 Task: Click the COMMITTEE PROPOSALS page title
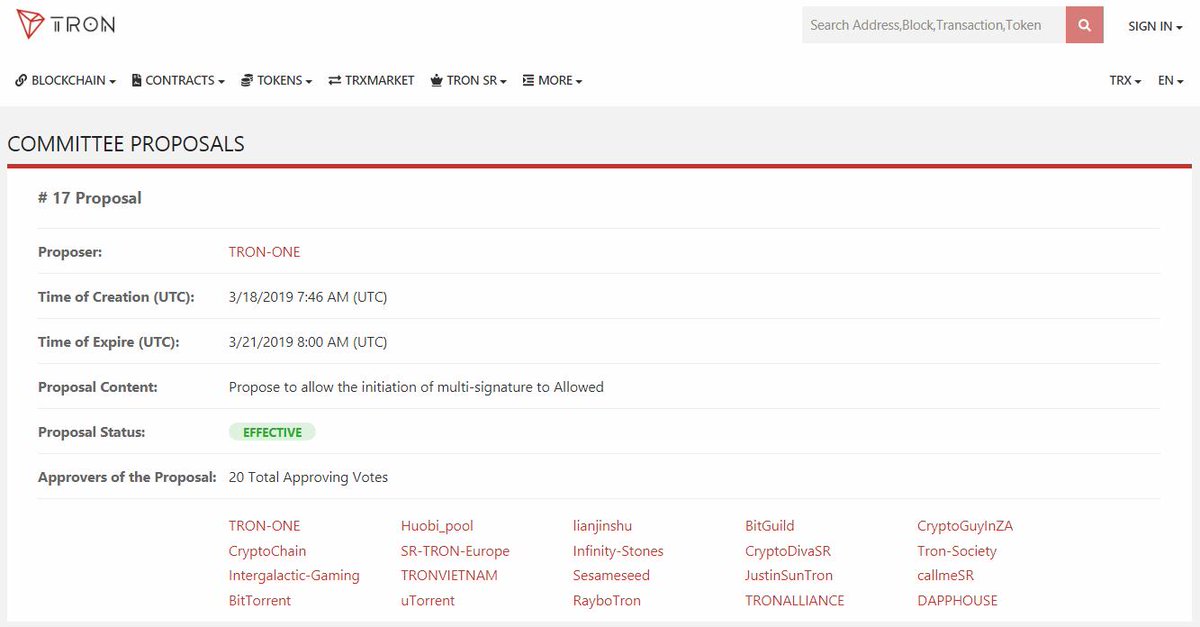click(x=126, y=144)
